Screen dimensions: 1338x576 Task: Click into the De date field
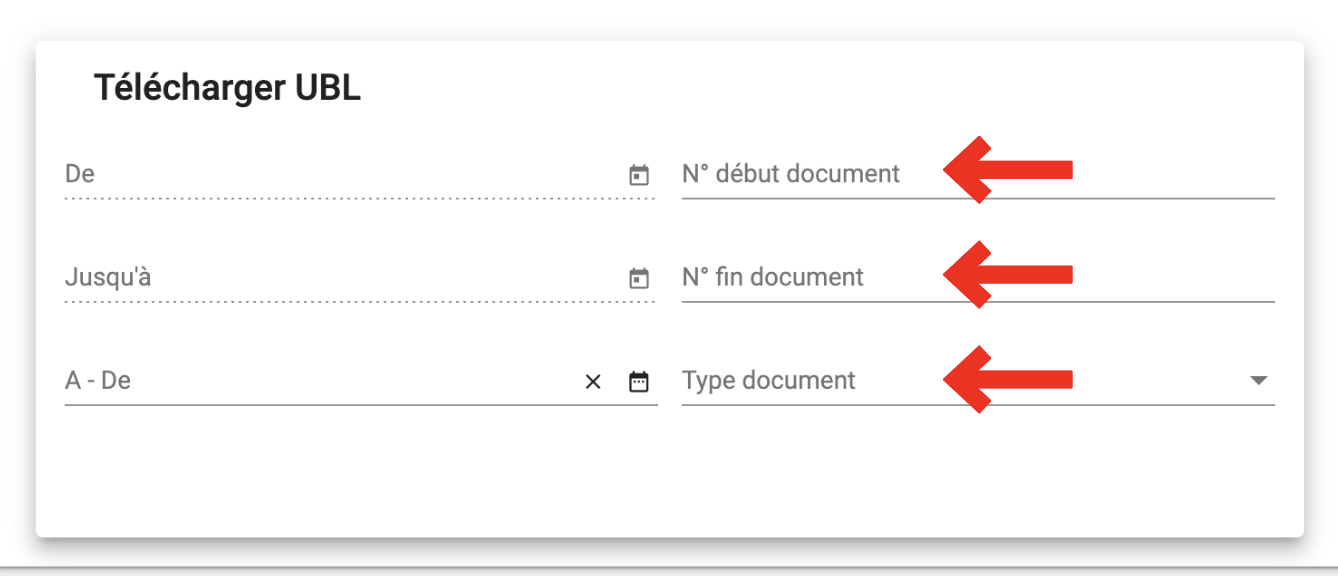click(343, 174)
